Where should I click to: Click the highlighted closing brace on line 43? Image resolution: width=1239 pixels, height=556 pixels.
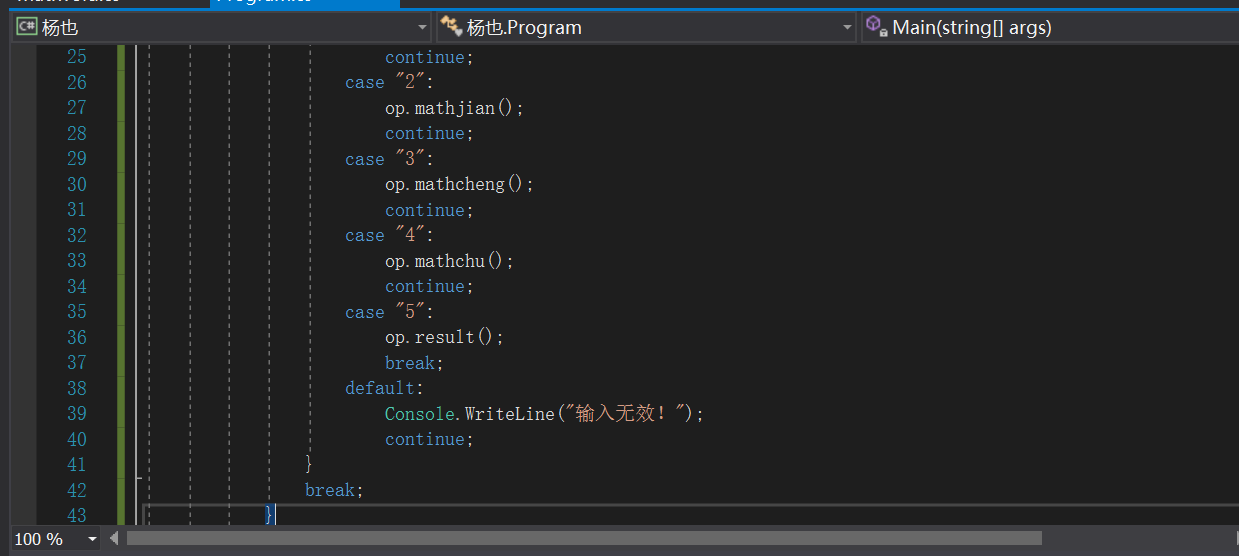click(x=269, y=514)
